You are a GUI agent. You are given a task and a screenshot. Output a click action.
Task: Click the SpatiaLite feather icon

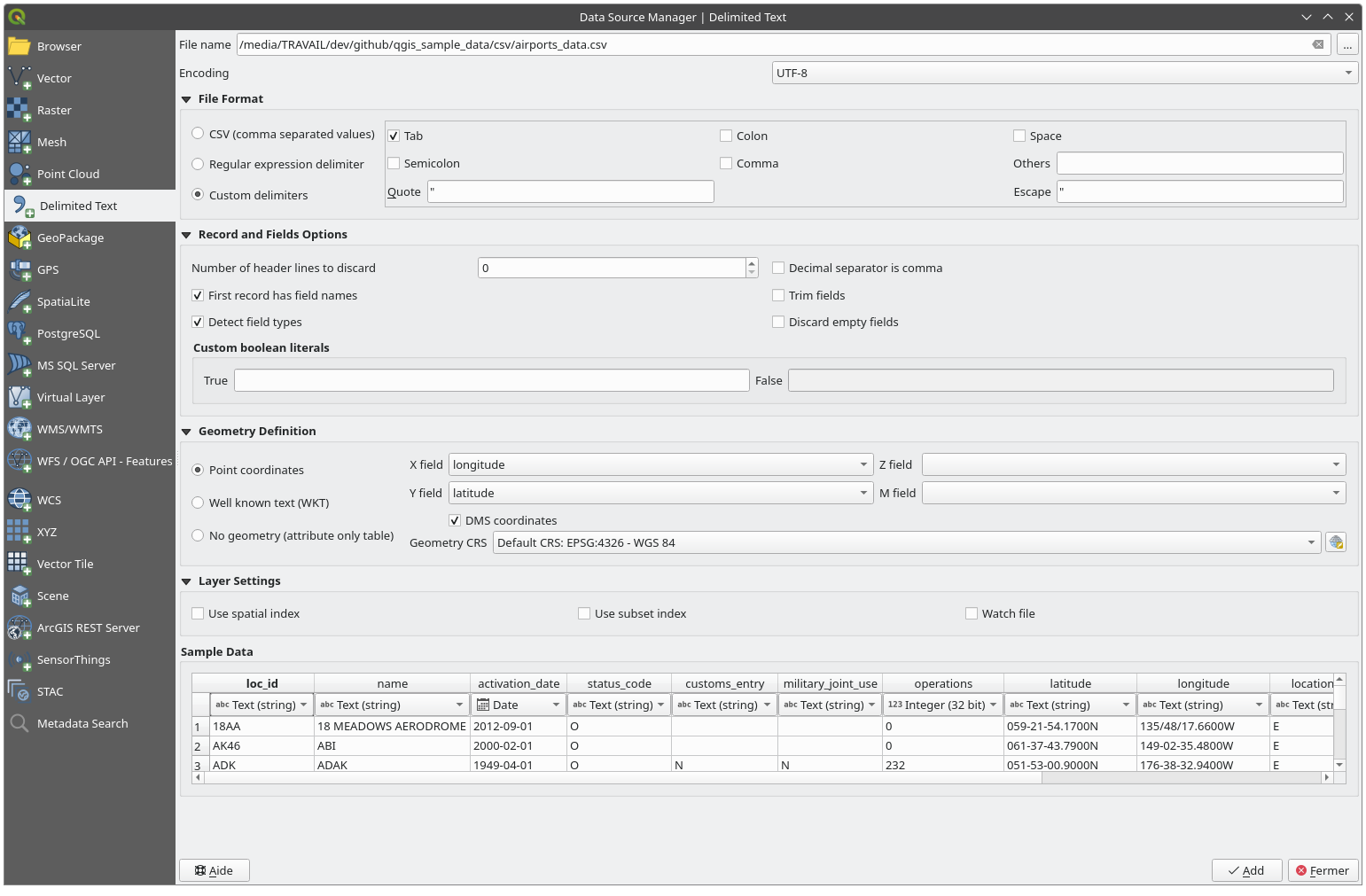pos(19,301)
